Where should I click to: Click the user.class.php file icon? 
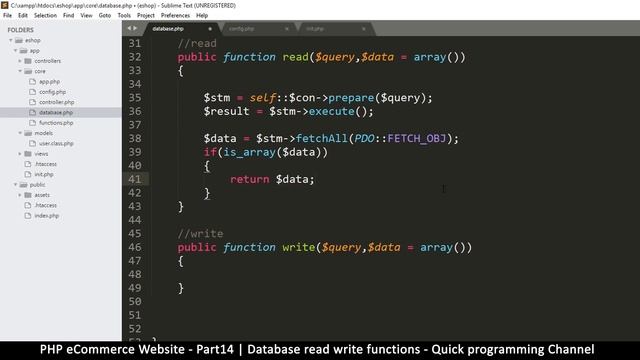(x=33, y=143)
